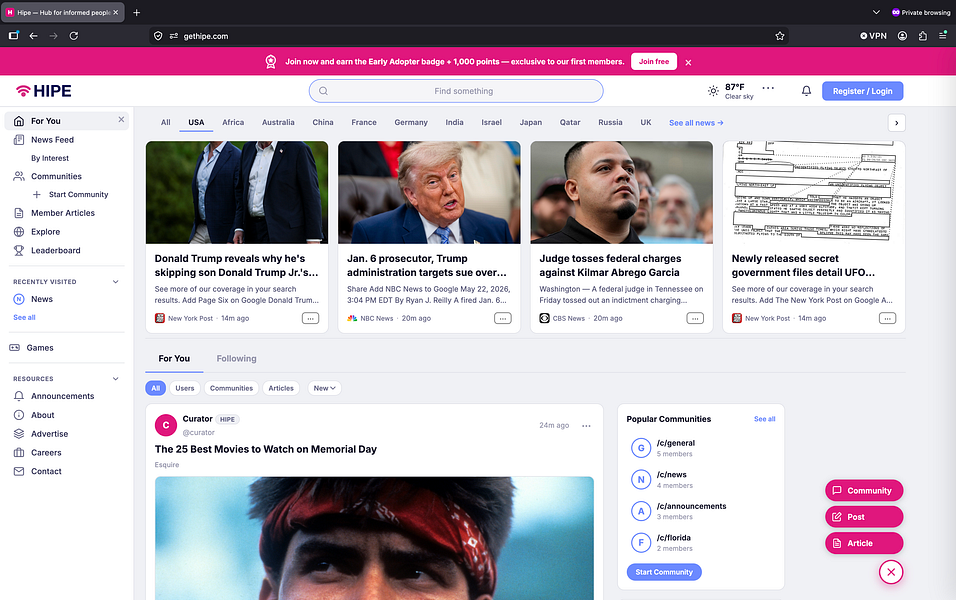Click See all in Popular Communities
The height and width of the screenshot is (600, 956).
(765, 419)
